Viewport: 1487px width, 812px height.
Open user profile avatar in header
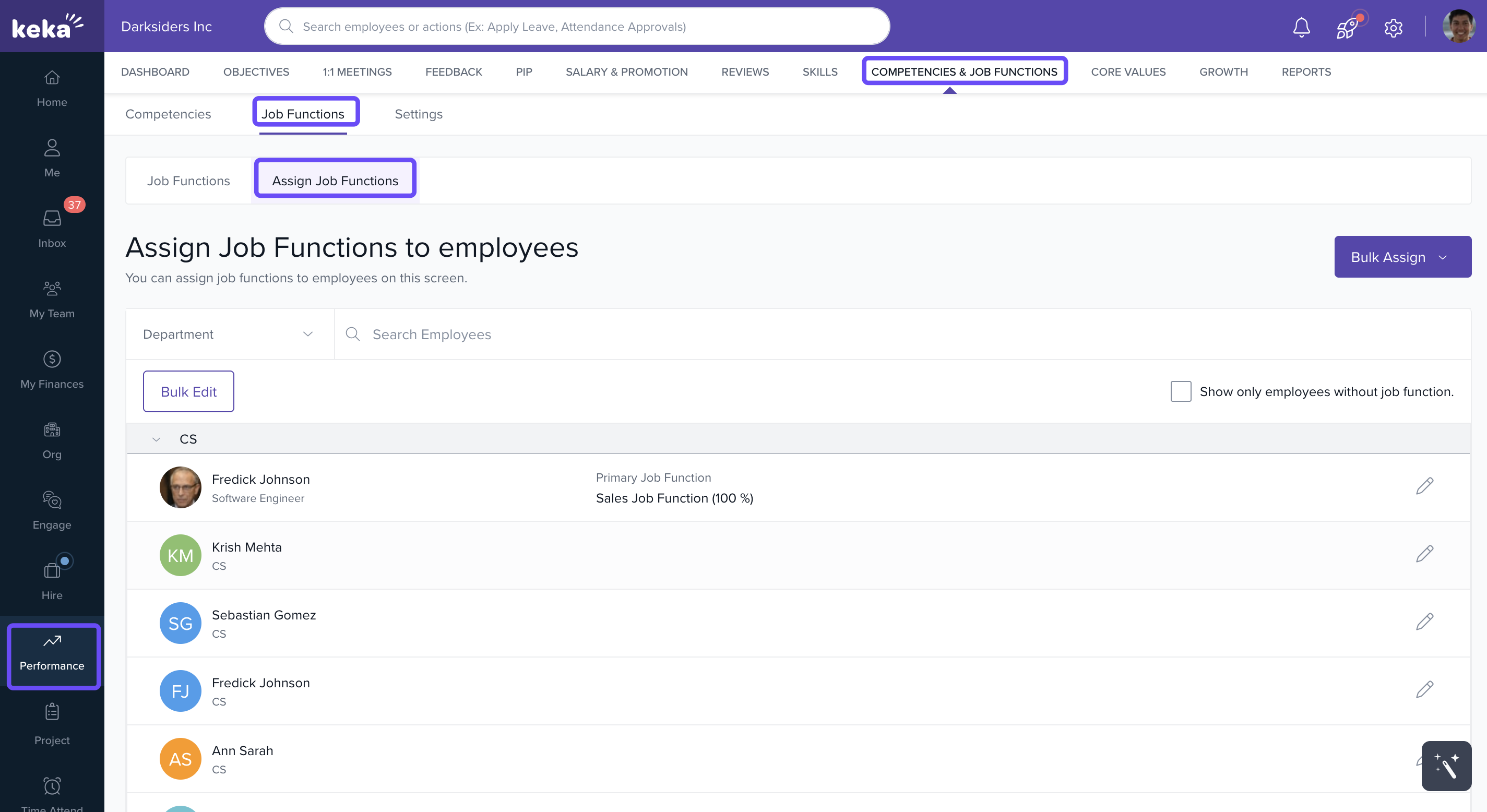tap(1458, 27)
